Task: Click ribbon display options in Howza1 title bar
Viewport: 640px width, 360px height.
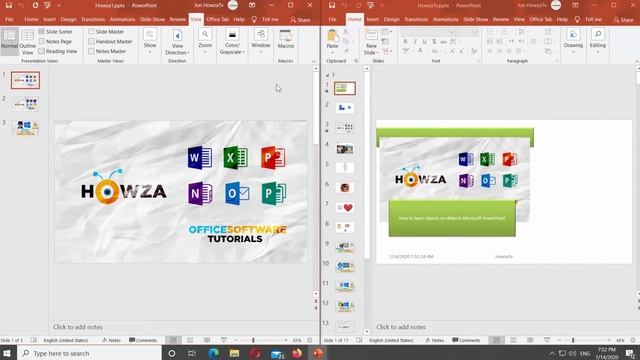Action: pyautogui.click(x=252, y=5)
